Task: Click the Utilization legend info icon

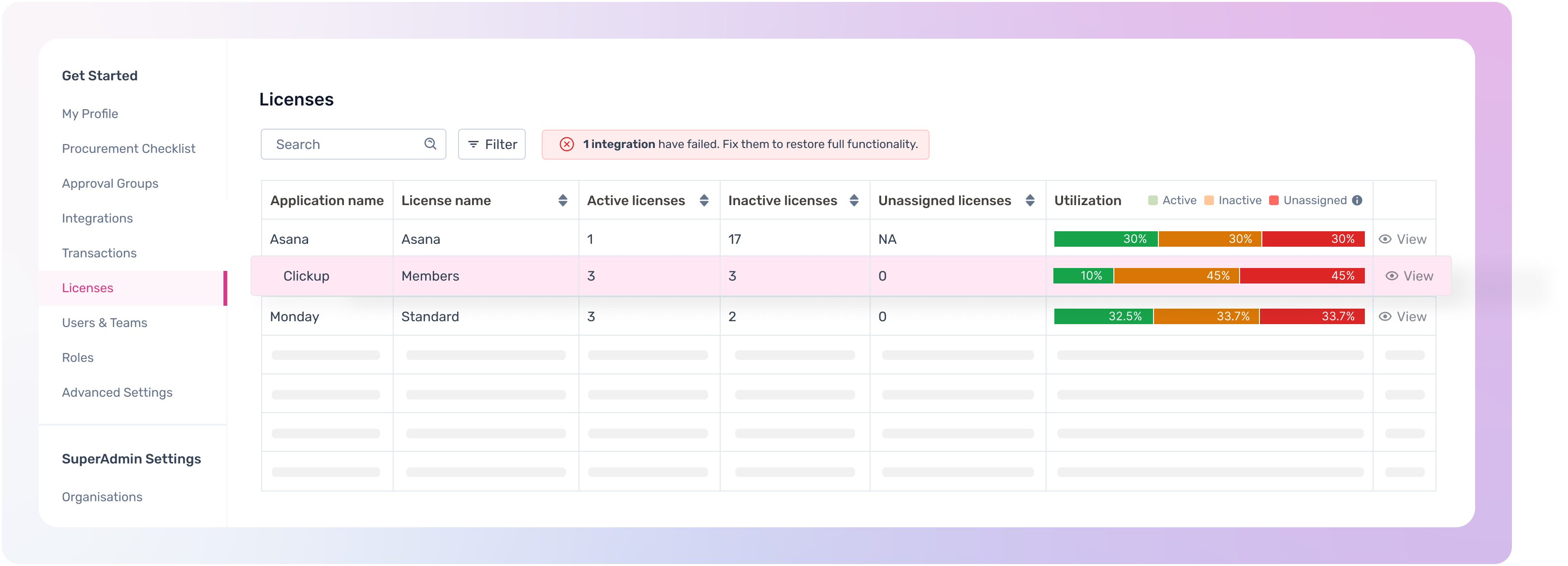Action: tap(1357, 200)
